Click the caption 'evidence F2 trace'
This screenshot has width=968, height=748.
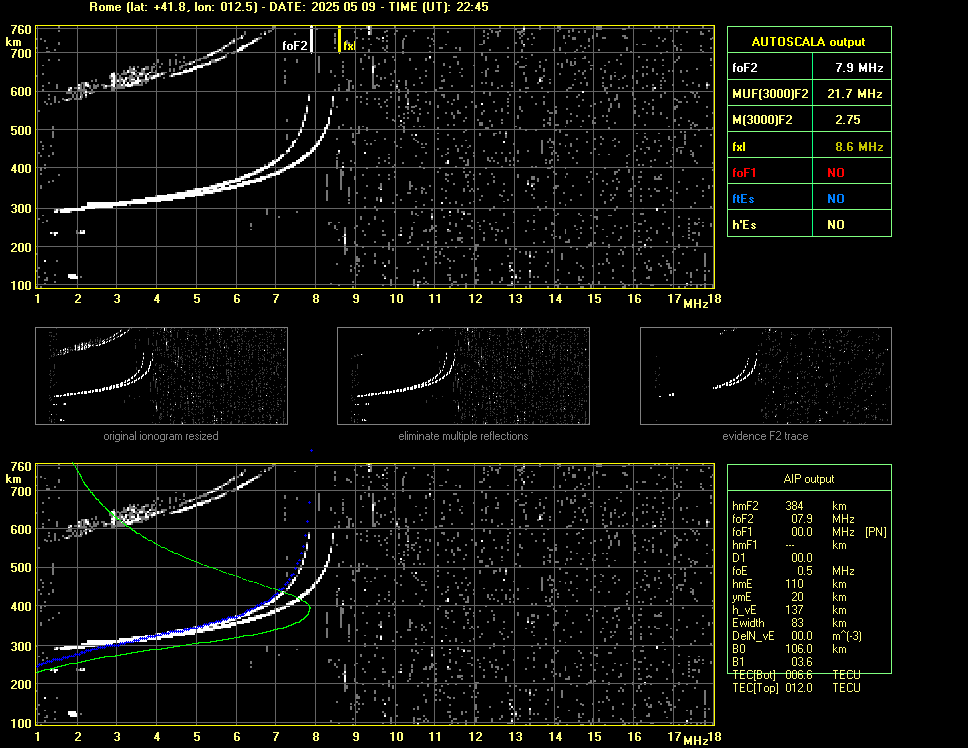(766, 436)
